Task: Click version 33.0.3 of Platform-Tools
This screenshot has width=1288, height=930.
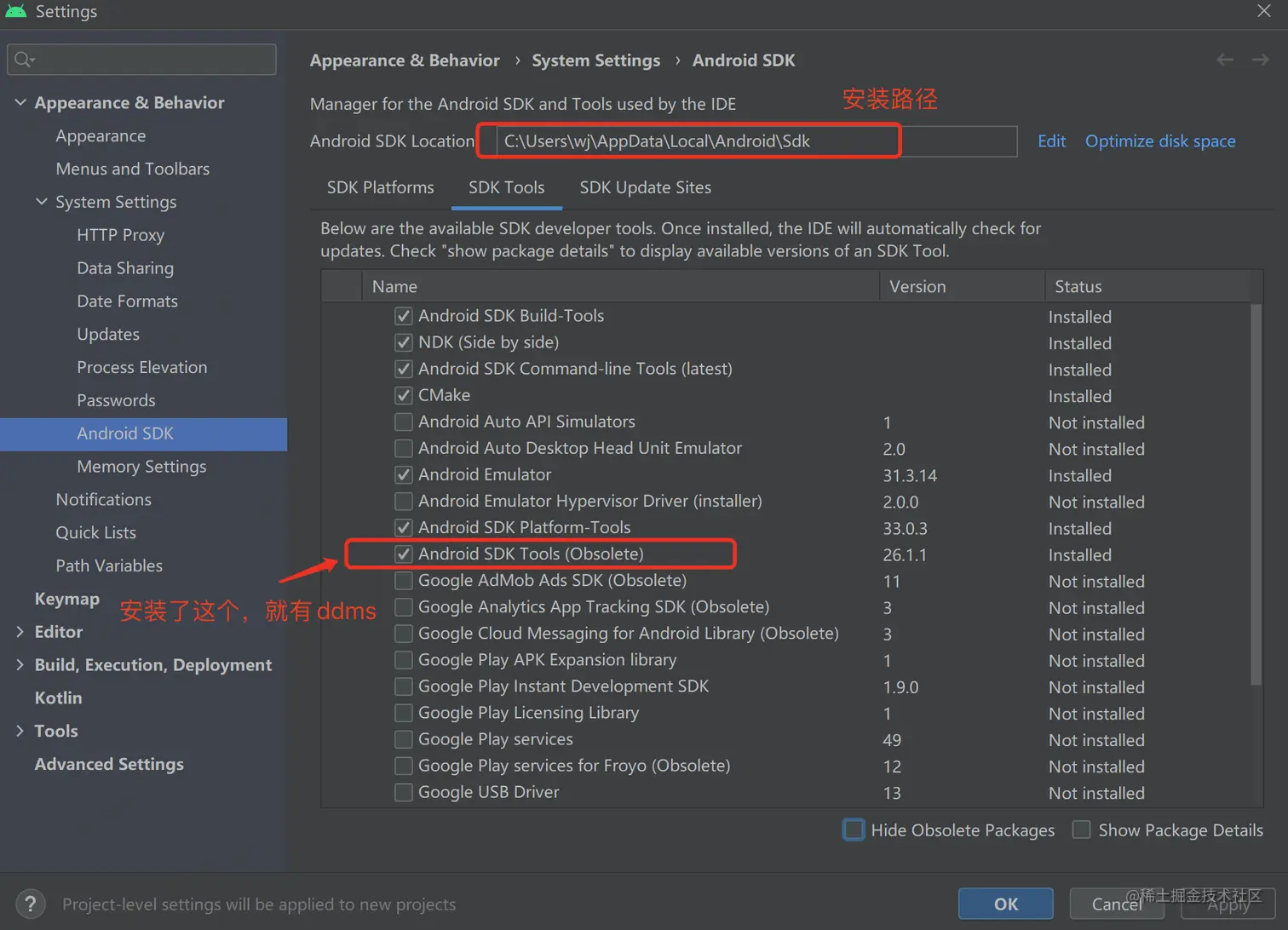Action: [x=905, y=528]
